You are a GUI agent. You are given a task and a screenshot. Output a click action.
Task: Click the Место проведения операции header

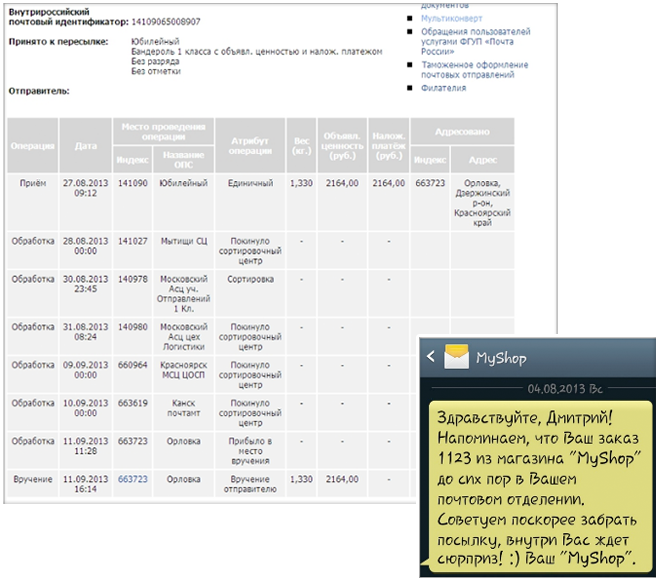(162, 131)
